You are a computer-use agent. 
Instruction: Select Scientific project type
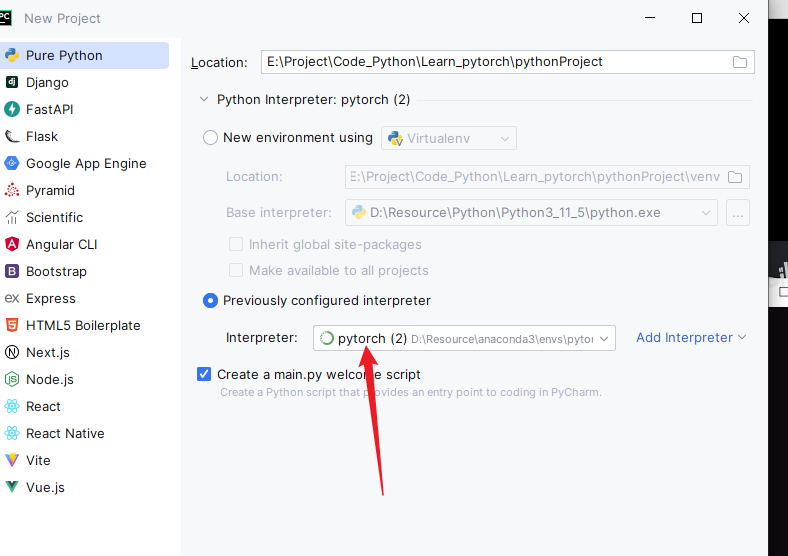pyautogui.click(x=54, y=217)
